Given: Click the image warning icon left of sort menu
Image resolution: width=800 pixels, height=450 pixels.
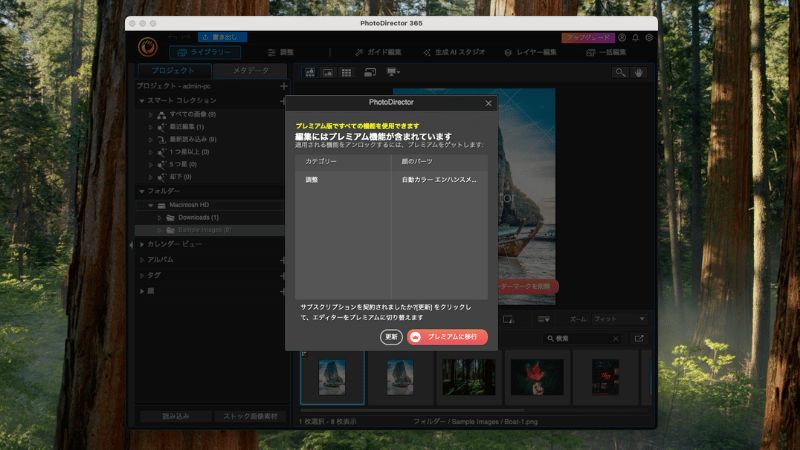Looking at the screenshot, I should pyautogui.click(x=508, y=319).
